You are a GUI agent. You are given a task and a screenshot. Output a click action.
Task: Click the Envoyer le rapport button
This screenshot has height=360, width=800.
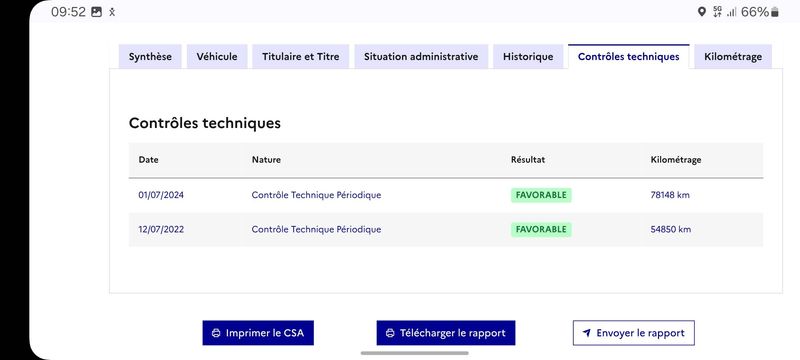[634, 333]
